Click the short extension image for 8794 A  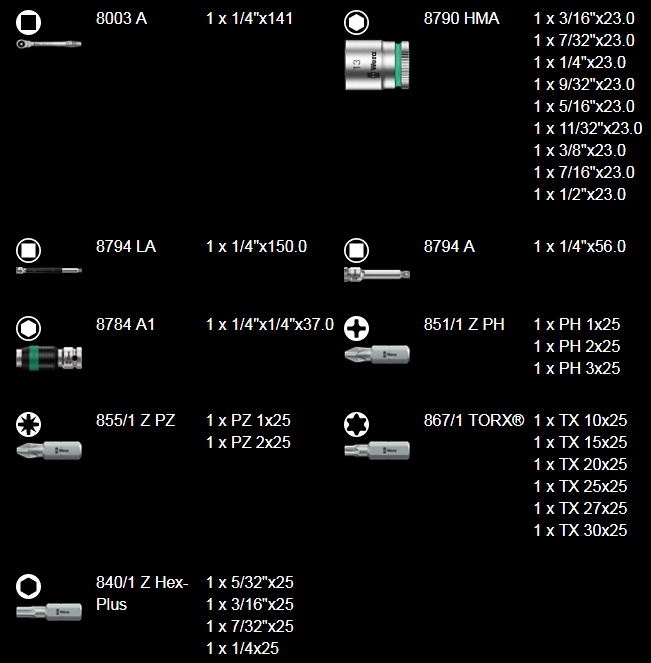(x=377, y=274)
